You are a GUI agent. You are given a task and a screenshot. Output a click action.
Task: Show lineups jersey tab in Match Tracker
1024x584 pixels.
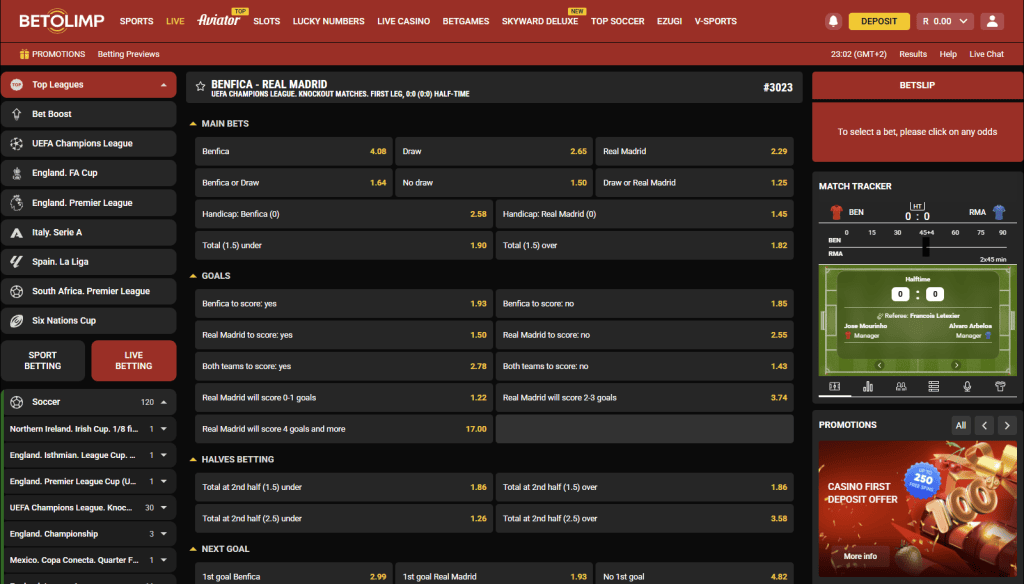coord(1000,387)
